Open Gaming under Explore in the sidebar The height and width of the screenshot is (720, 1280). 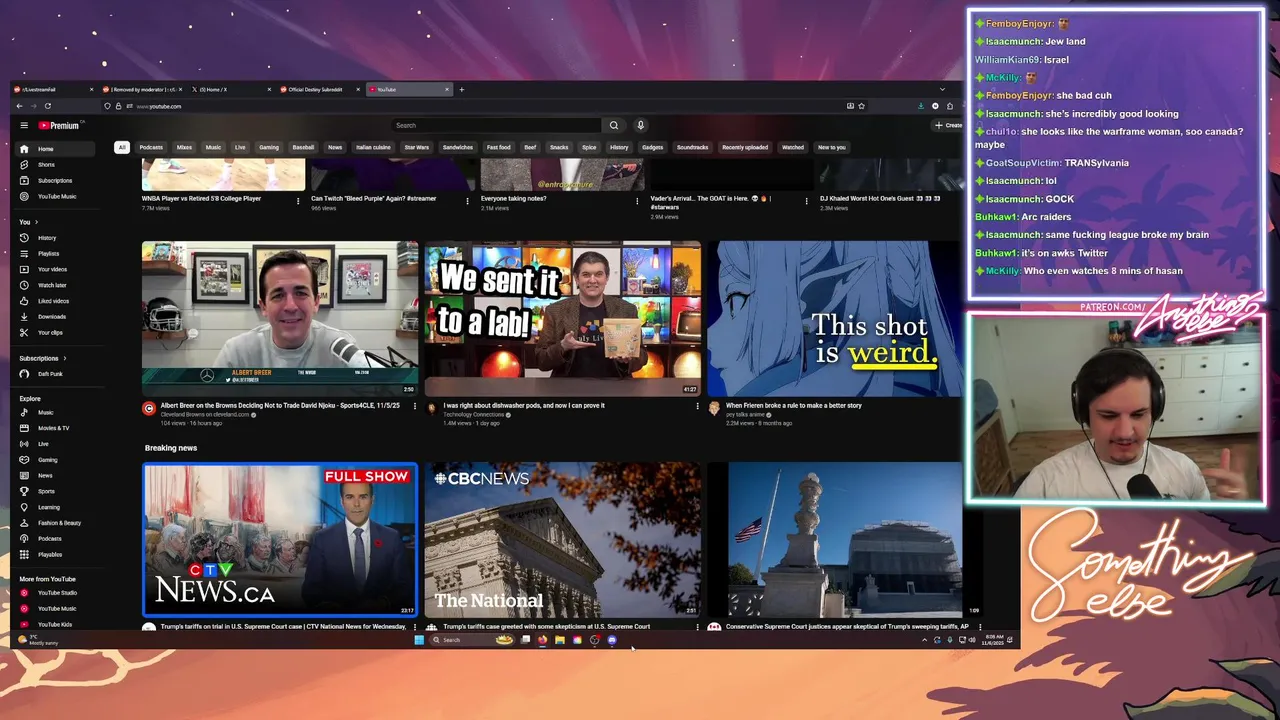[x=47, y=460]
